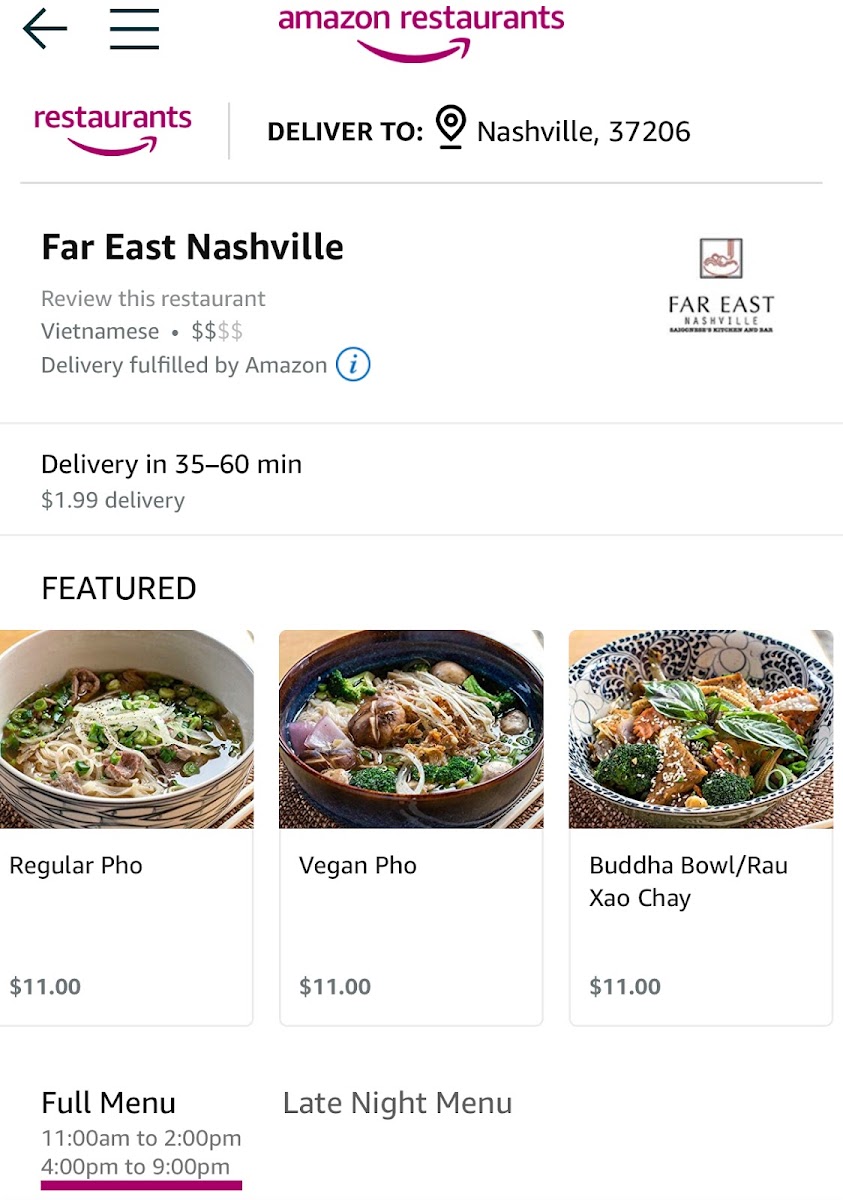Tap Delivery in 35–60 min row

[171, 465]
